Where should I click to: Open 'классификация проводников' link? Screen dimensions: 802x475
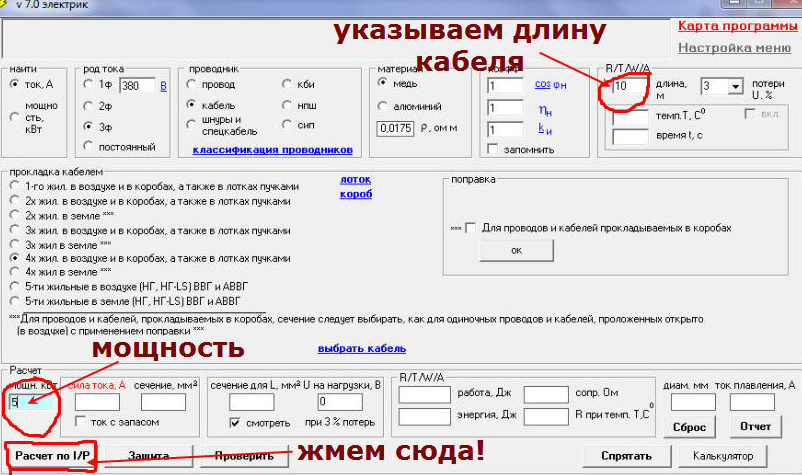tap(273, 150)
